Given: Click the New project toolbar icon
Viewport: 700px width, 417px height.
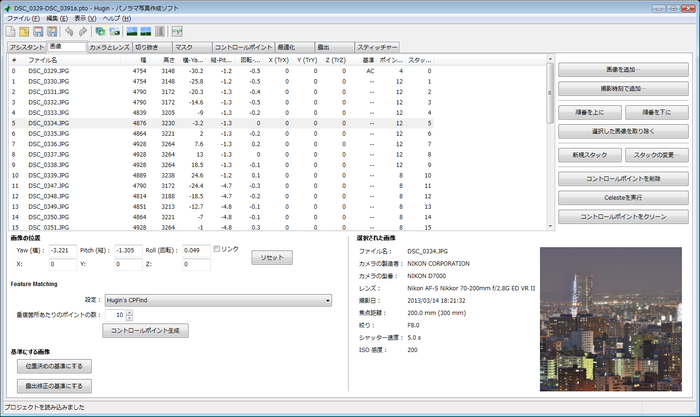Looking at the screenshot, I should pyautogui.click(x=10, y=31).
